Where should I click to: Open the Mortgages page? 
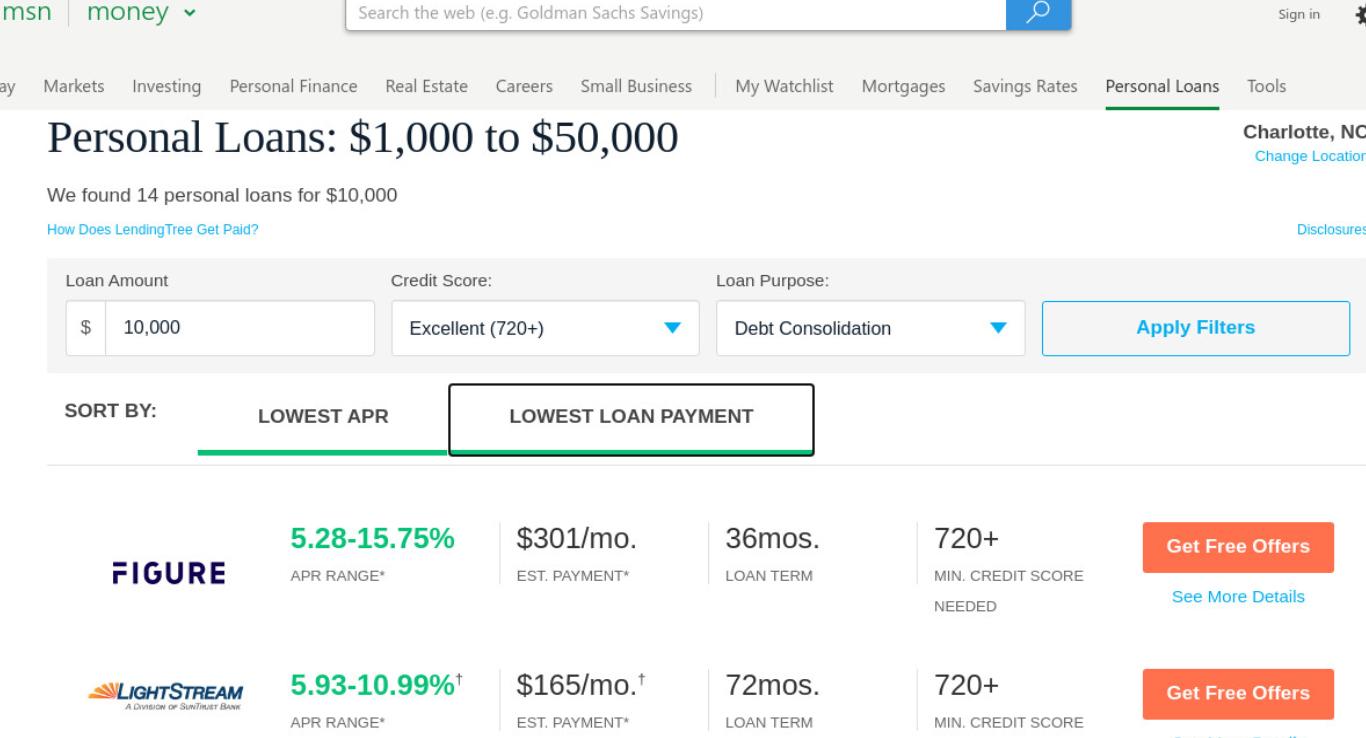[903, 86]
